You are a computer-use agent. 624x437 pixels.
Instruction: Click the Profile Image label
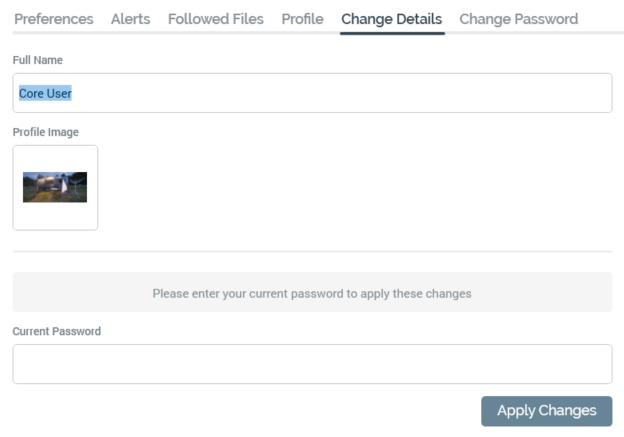tap(45, 132)
